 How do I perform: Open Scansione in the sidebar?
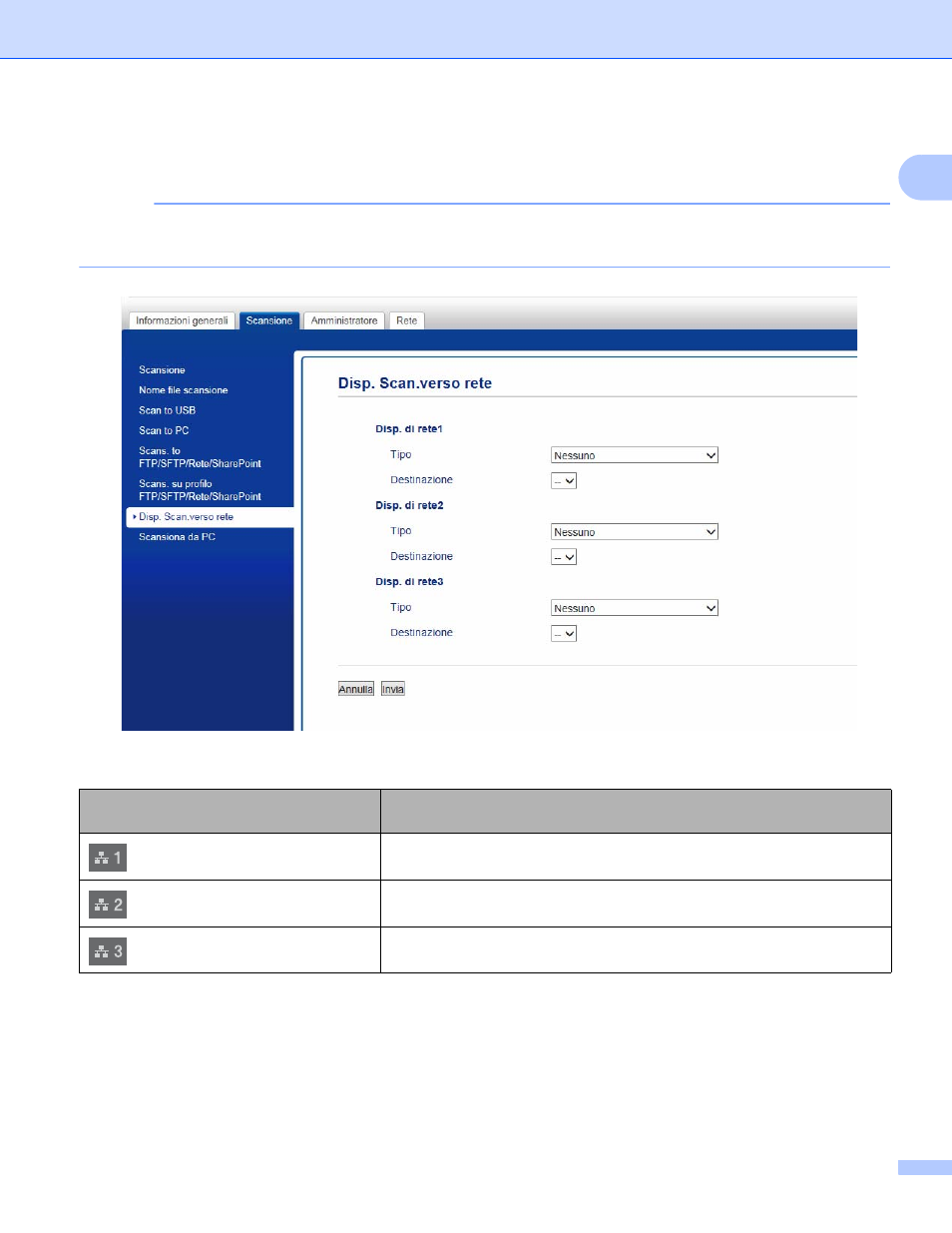click(x=162, y=370)
